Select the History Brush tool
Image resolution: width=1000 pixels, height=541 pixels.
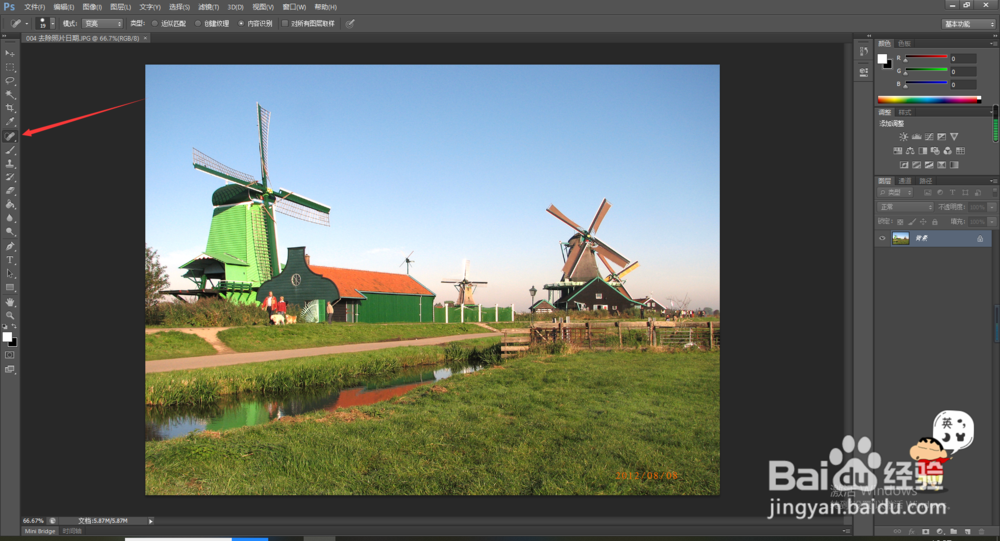click(x=10, y=177)
